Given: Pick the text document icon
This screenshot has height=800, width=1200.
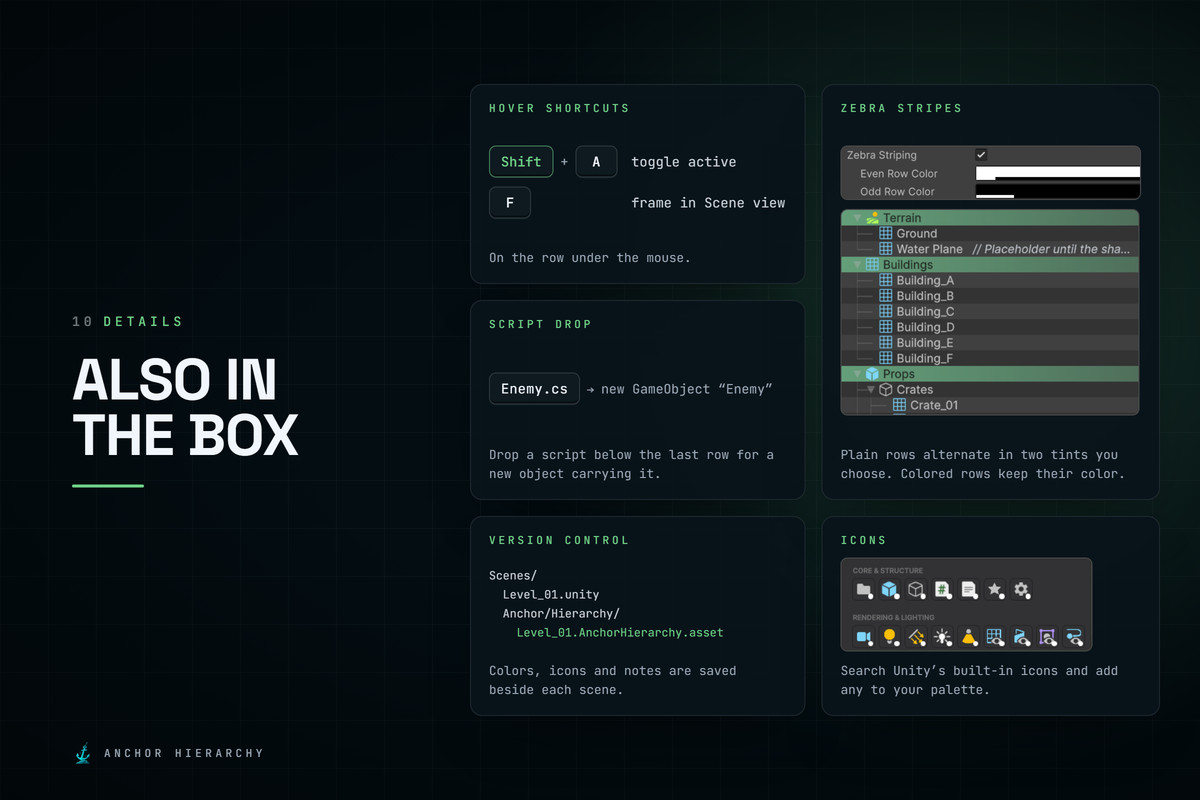Looking at the screenshot, I should [x=969, y=590].
